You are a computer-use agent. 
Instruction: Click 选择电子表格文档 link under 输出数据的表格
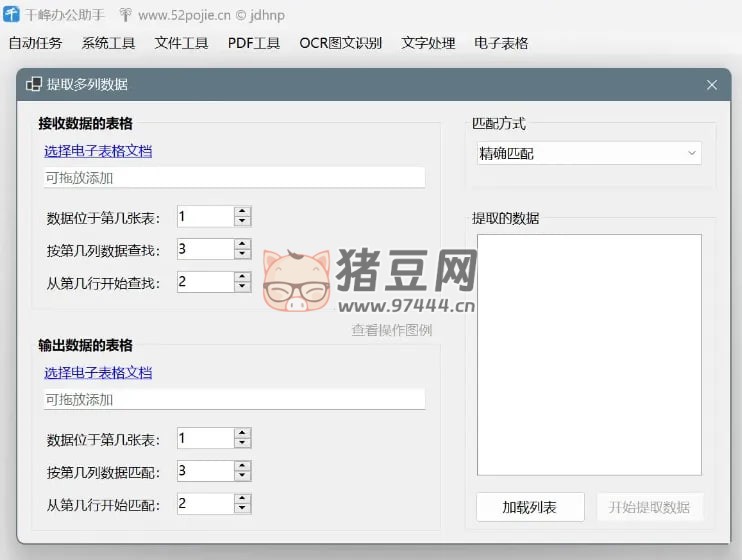click(98, 372)
